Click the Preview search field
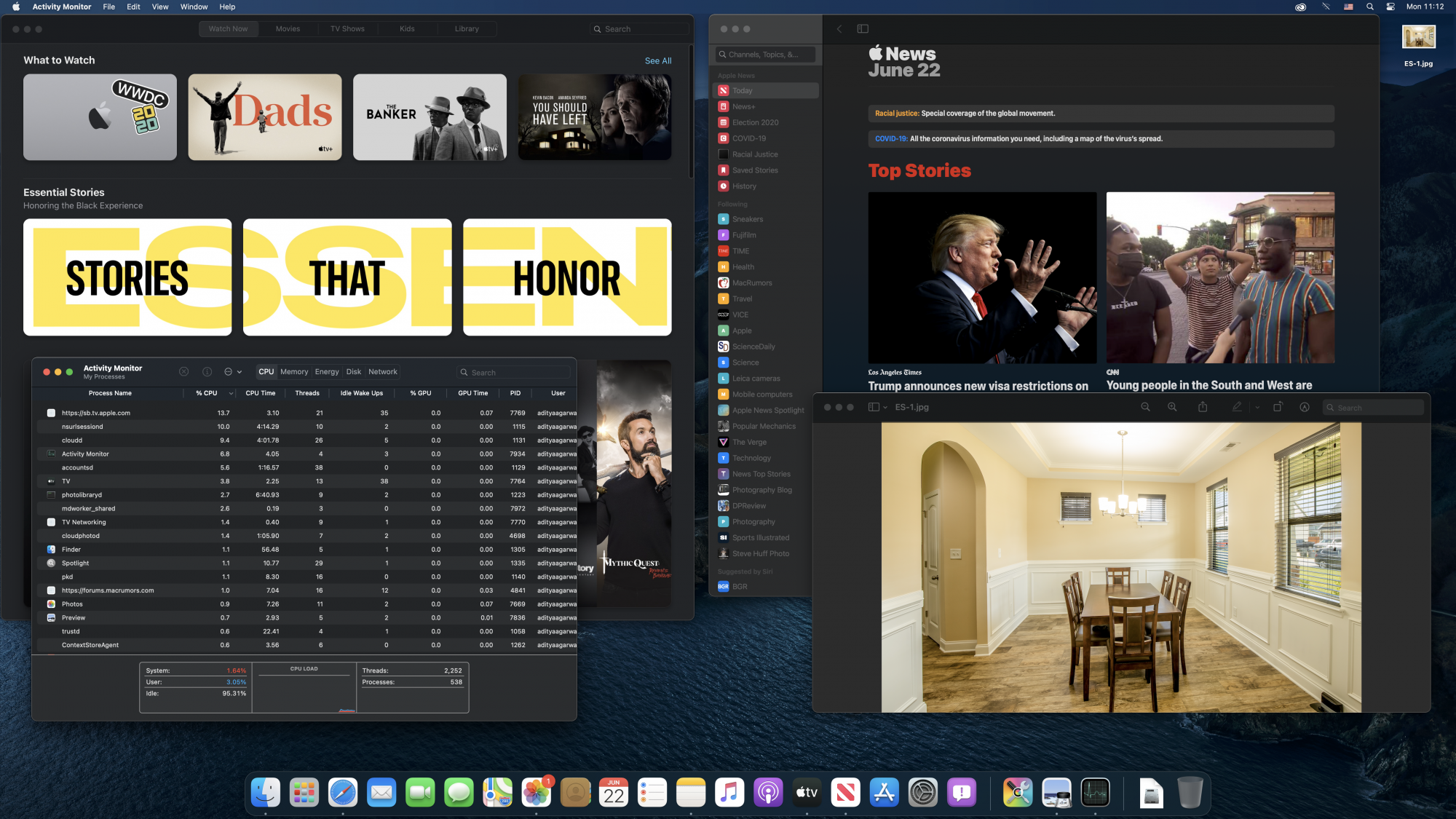The height and width of the screenshot is (819, 1456). (x=1373, y=408)
